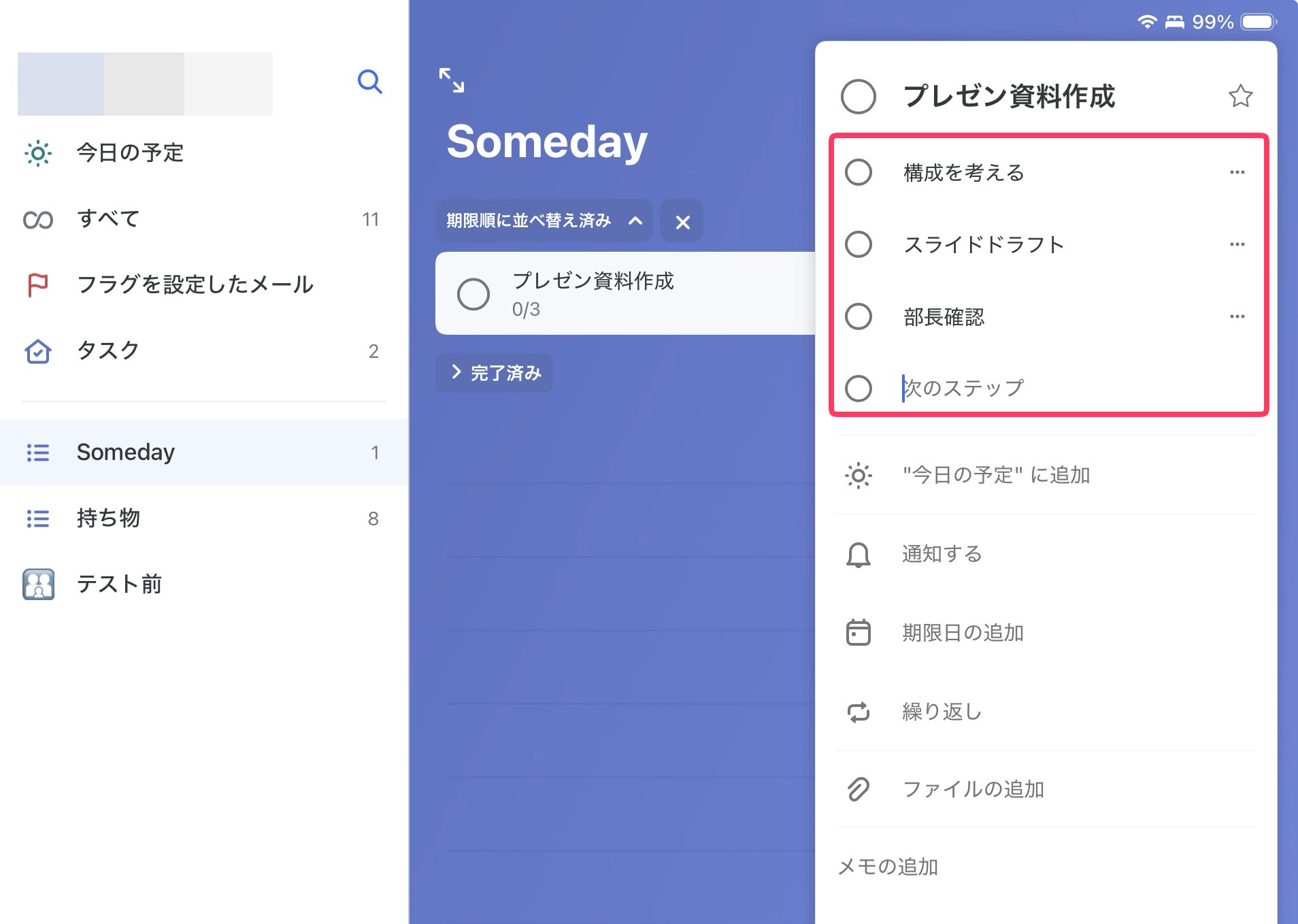Click the search magnifier icon
1298x924 pixels.
(x=369, y=82)
